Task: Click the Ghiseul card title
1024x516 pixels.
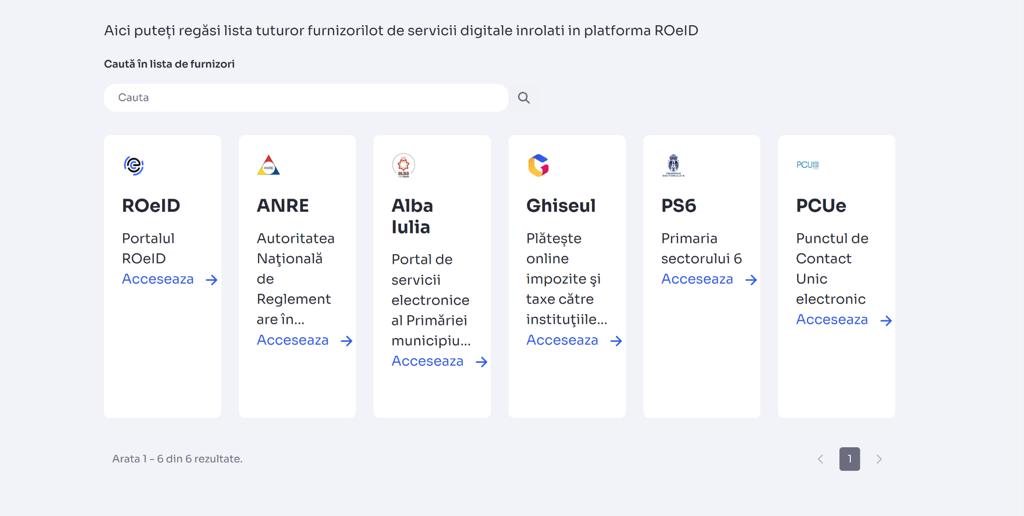Action: [561, 206]
